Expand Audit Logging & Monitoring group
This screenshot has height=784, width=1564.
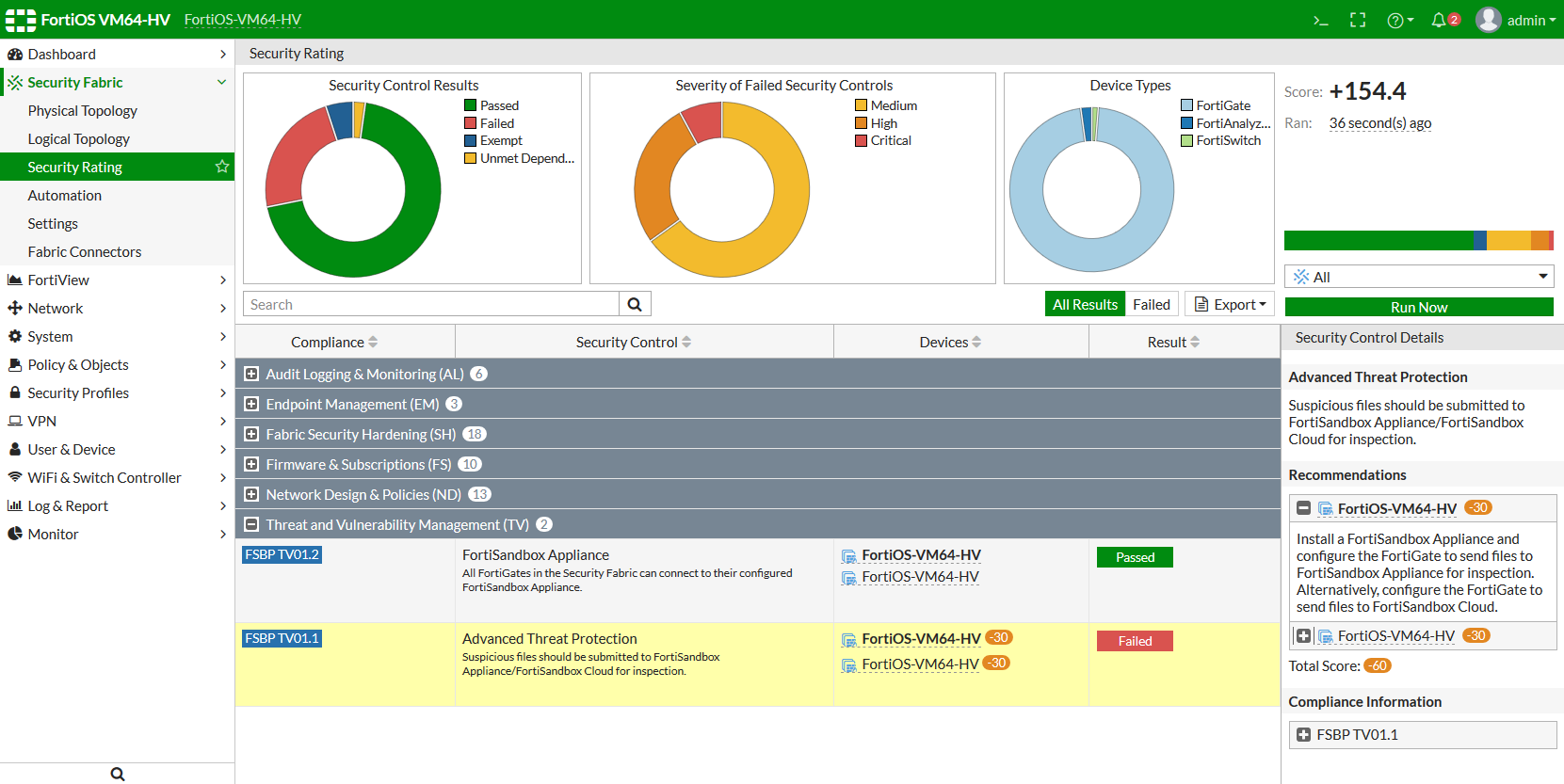click(x=251, y=374)
